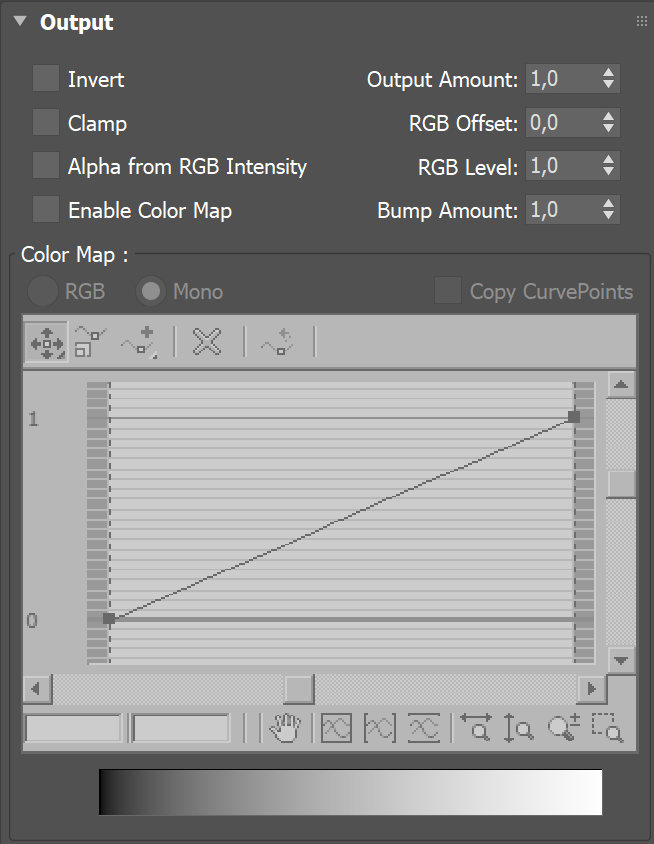Viewport: 654px width, 844px height.
Task: Click the curve endpoint at value 1
Action: click(574, 416)
